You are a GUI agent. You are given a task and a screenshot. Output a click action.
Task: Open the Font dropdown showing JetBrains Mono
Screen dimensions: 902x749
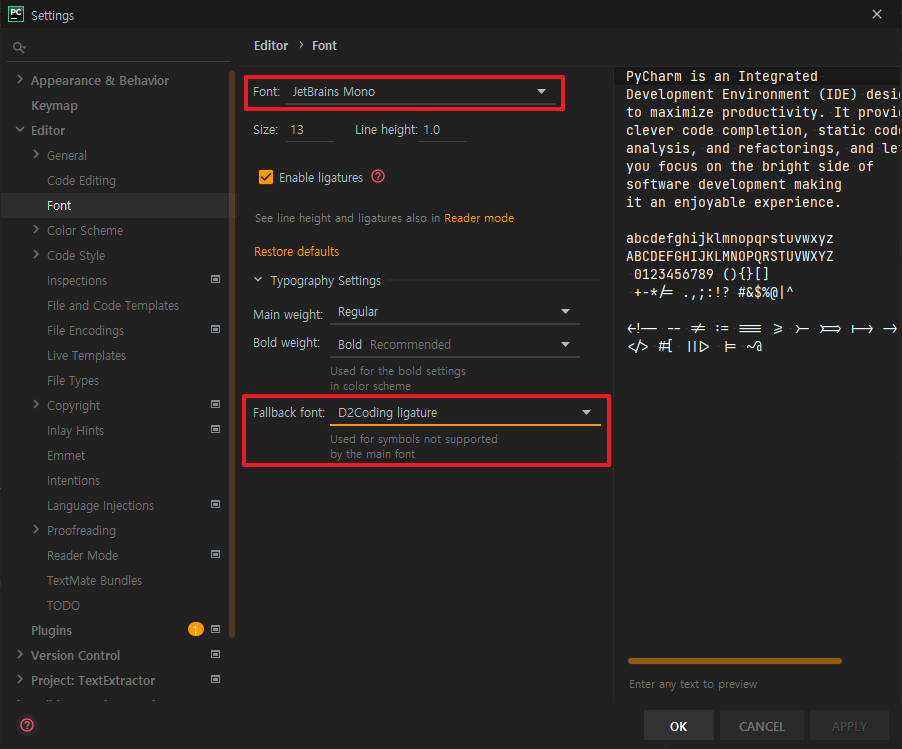click(421, 92)
